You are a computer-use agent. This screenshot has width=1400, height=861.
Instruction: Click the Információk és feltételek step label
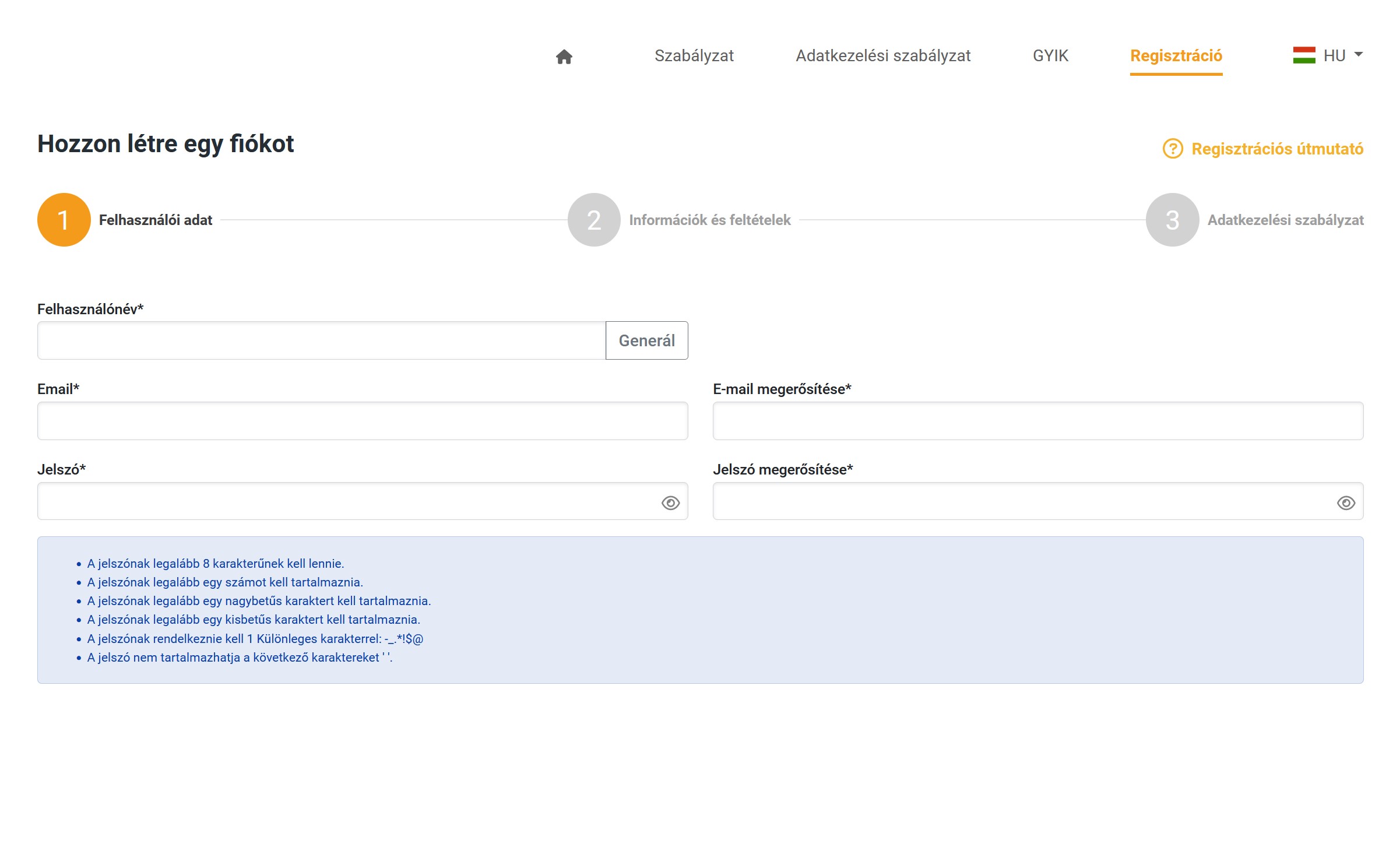(x=710, y=220)
